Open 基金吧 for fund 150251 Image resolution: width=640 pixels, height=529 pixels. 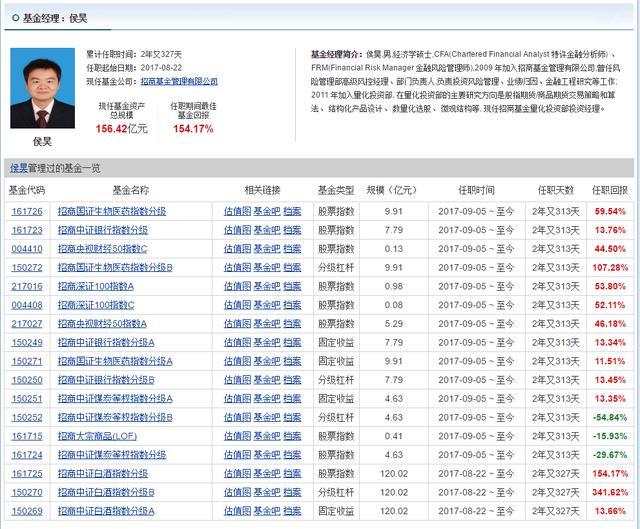pos(267,399)
